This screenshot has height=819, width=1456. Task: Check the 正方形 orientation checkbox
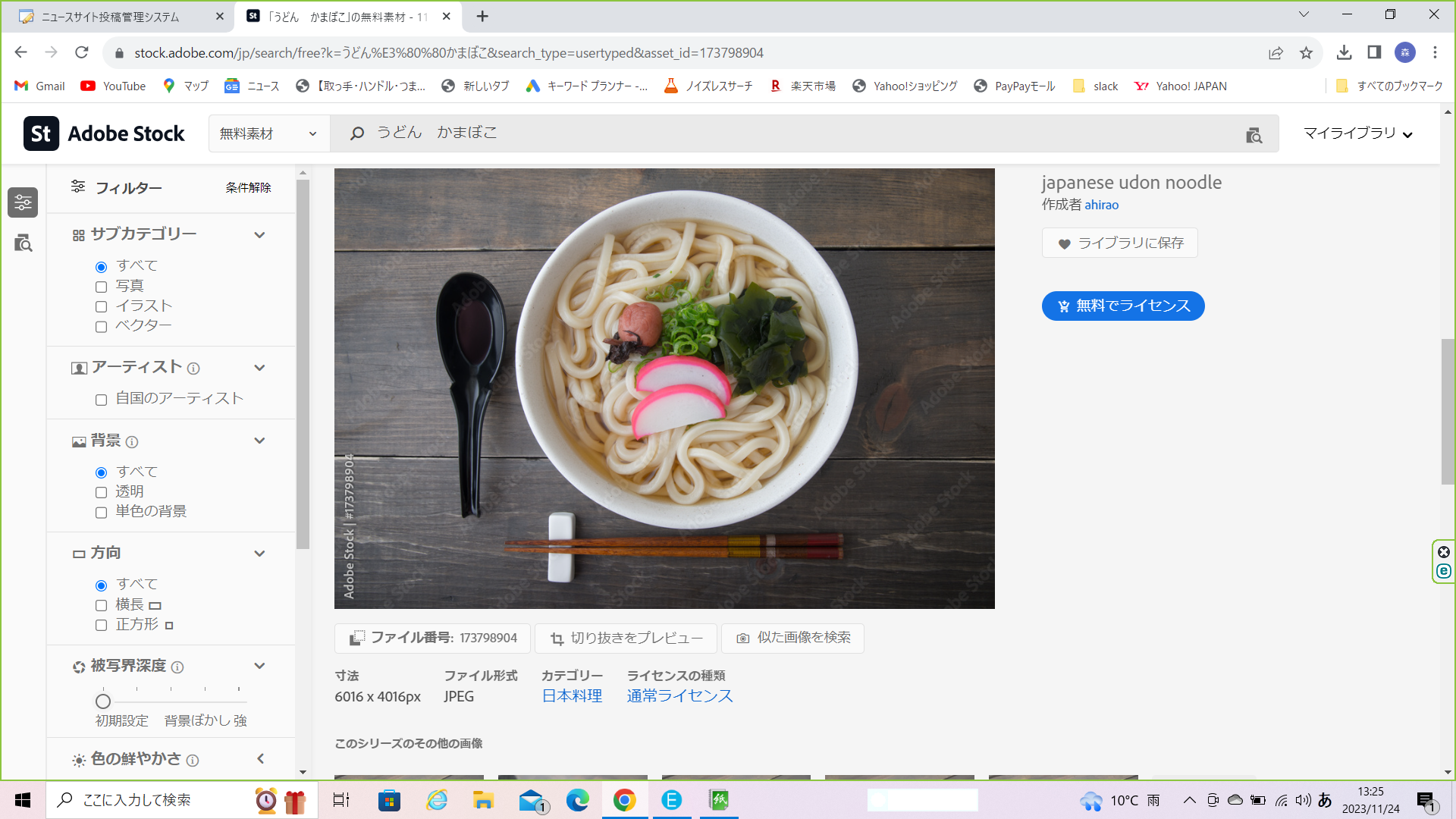(101, 626)
